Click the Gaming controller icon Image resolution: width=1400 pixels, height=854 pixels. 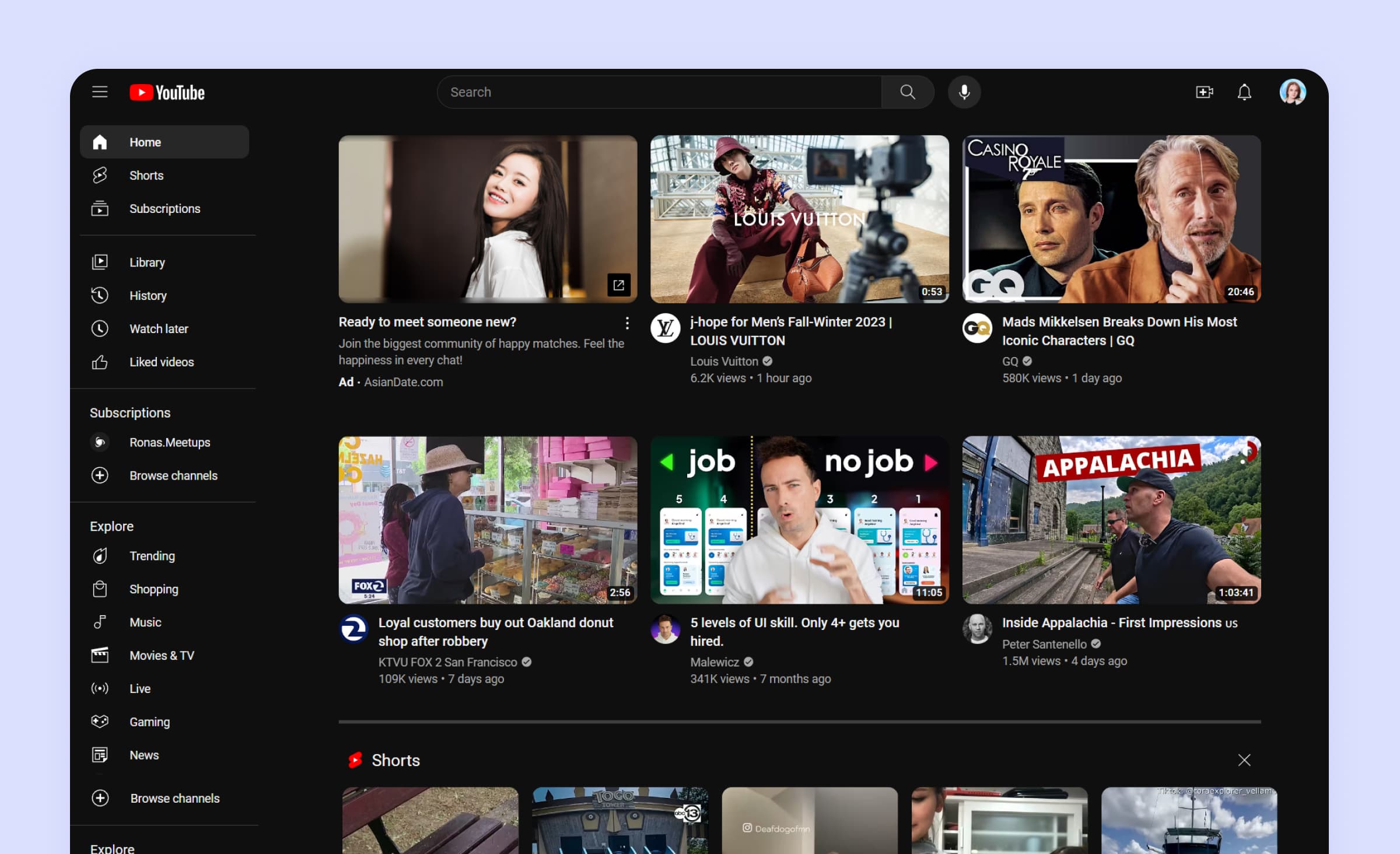(x=100, y=721)
